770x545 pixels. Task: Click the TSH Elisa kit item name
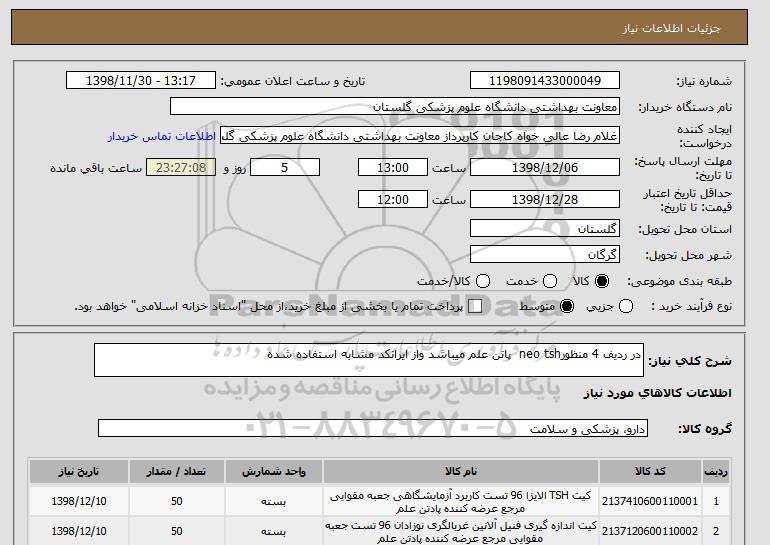pos(461,502)
